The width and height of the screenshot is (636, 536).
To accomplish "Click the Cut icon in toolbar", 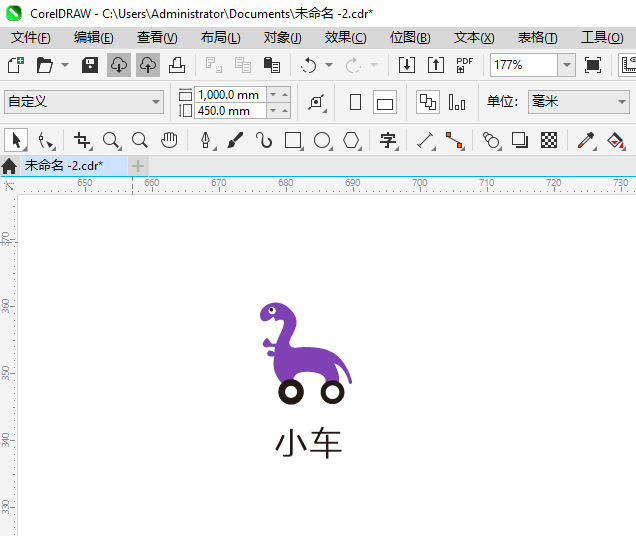I will (213, 65).
